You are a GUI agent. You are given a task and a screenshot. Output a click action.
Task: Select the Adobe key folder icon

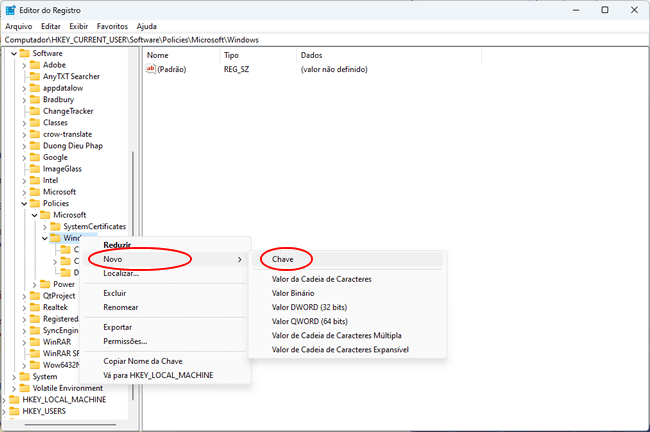pos(35,64)
